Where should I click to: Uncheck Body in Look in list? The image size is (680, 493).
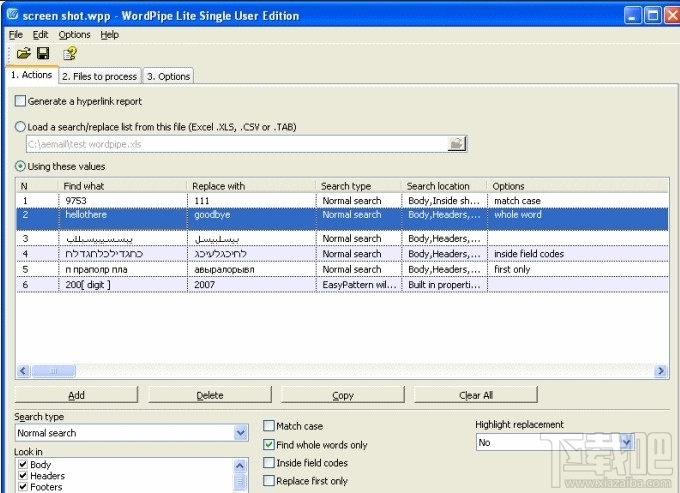(x=23, y=464)
